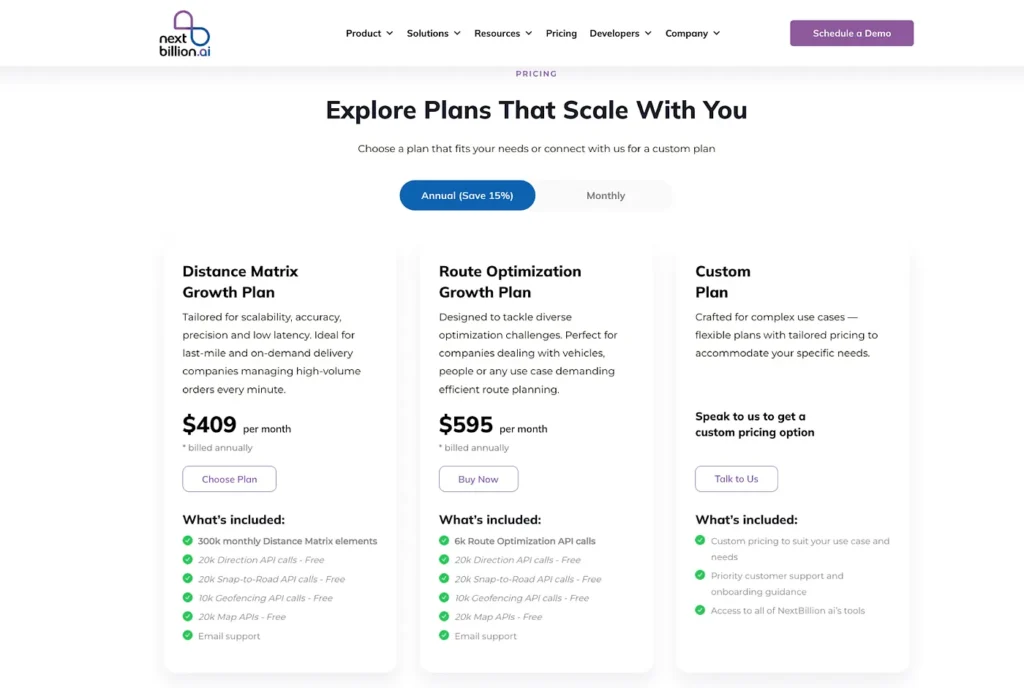Click green check beside 6k Route Optimization calls
The width and height of the screenshot is (1024, 688).
tap(444, 541)
